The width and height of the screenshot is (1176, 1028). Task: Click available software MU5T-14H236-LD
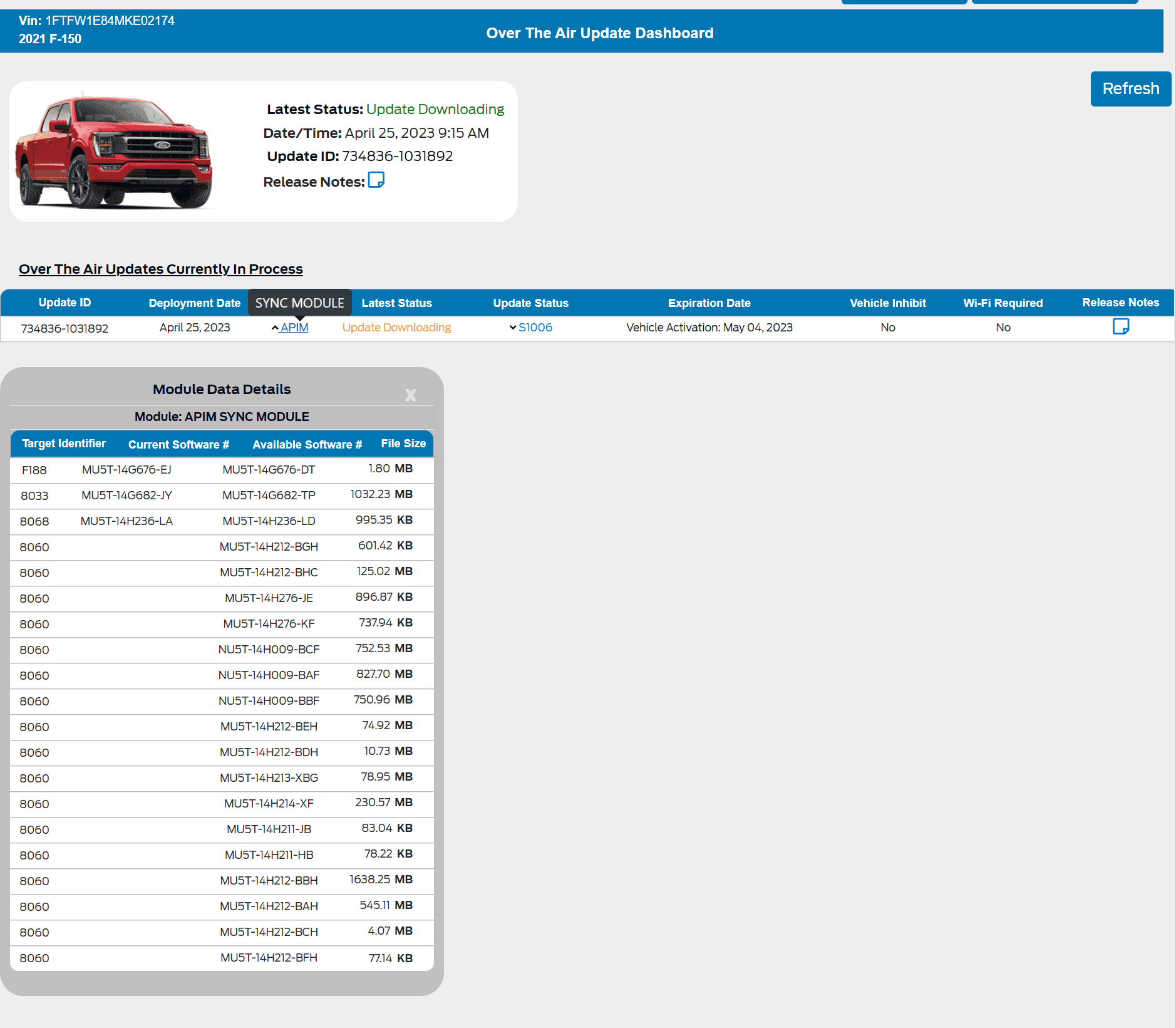[269, 521]
